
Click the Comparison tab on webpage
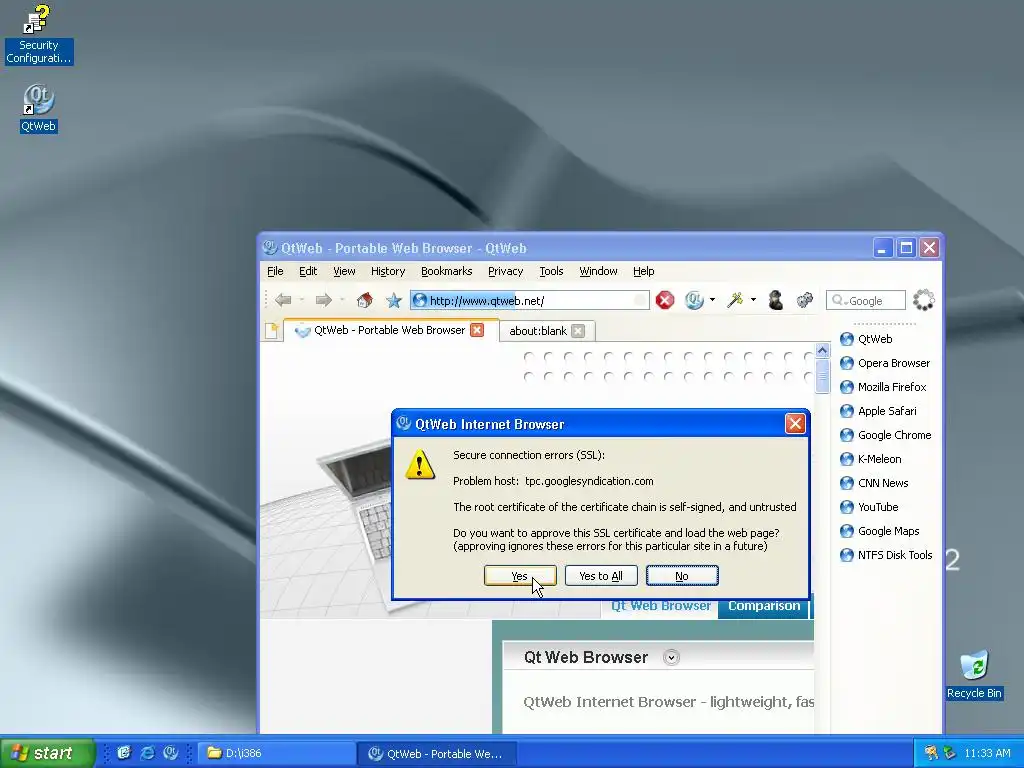pos(763,606)
